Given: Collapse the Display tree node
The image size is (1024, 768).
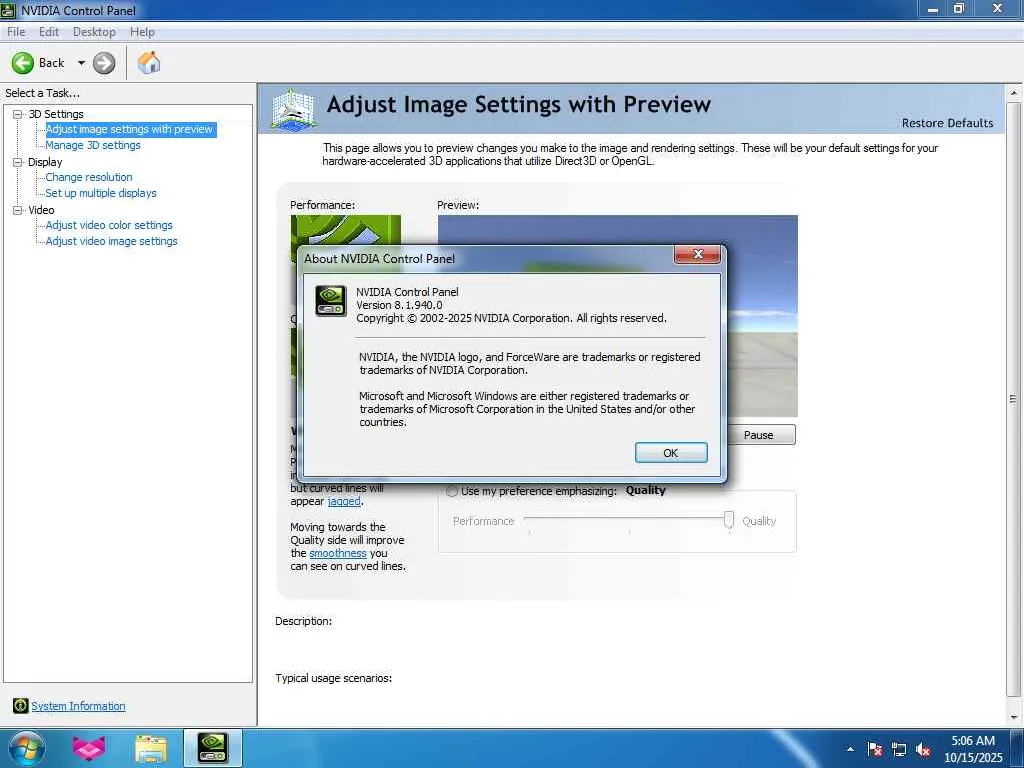Looking at the screenshot, I should pyautogui.click(x=18, y=162).
